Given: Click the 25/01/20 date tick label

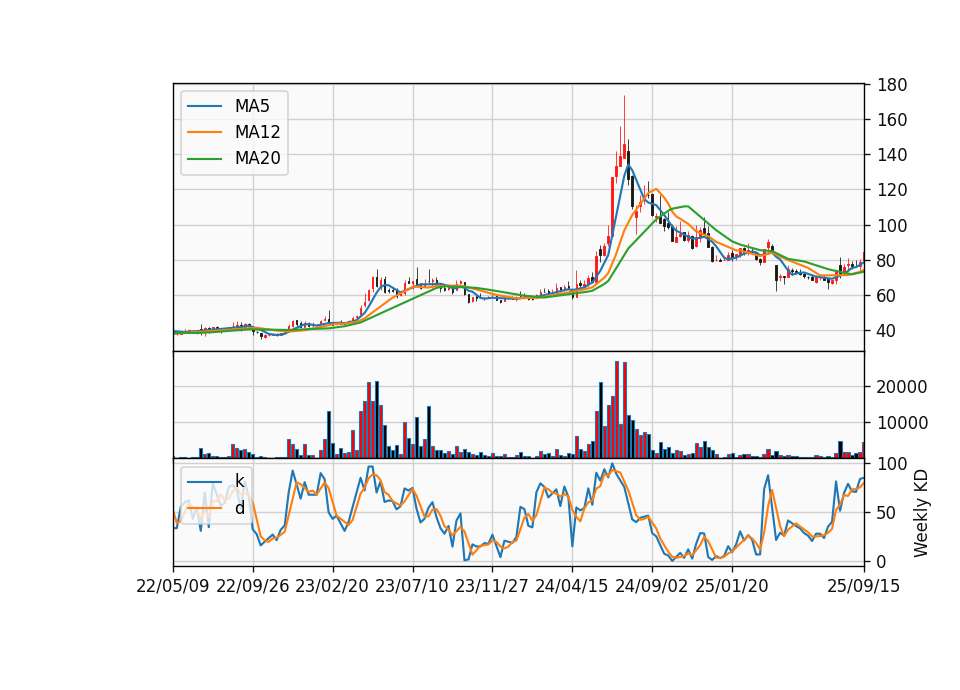Looking at the screenshot, I should (x=732, y=587).
